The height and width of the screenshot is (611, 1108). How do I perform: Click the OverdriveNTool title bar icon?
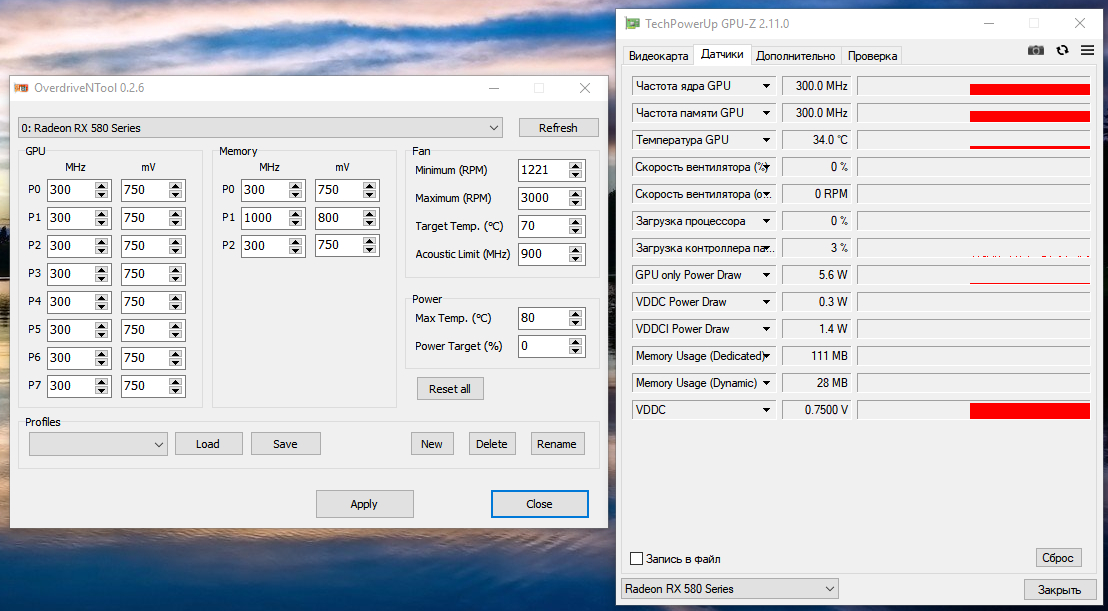tap(23, 88)
